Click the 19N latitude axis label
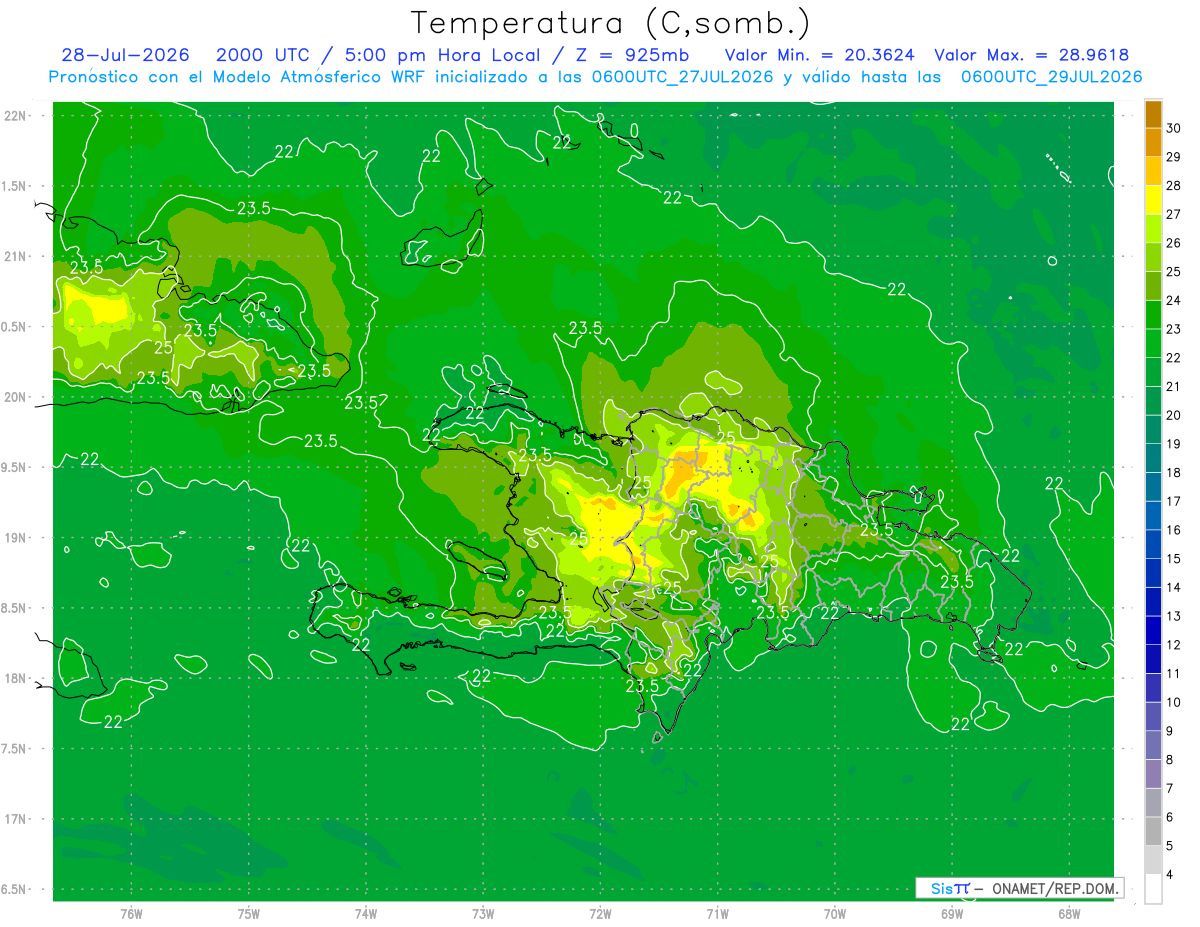Image resolution: width=1200 pixels, height=927 pixels. click(15, 538)
